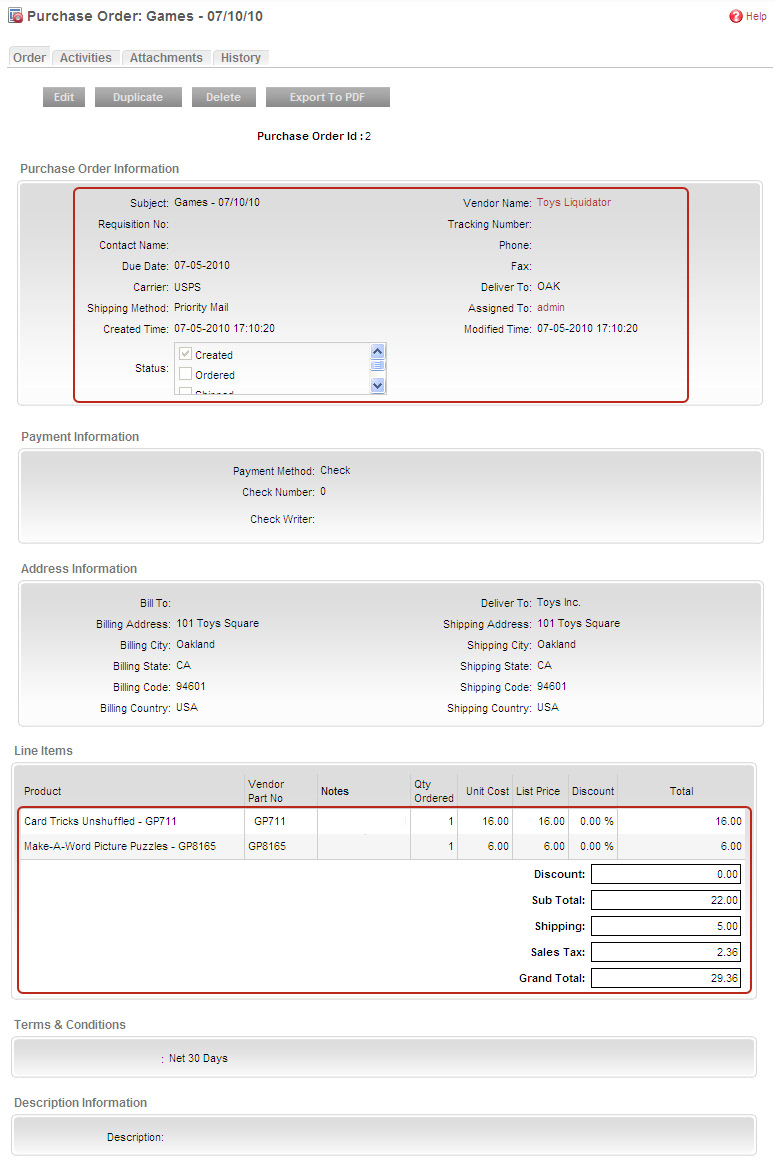This screenshot has height=1171, width=775.
Task: Check the Ordered status checkbox
Action: coord(186,374)
